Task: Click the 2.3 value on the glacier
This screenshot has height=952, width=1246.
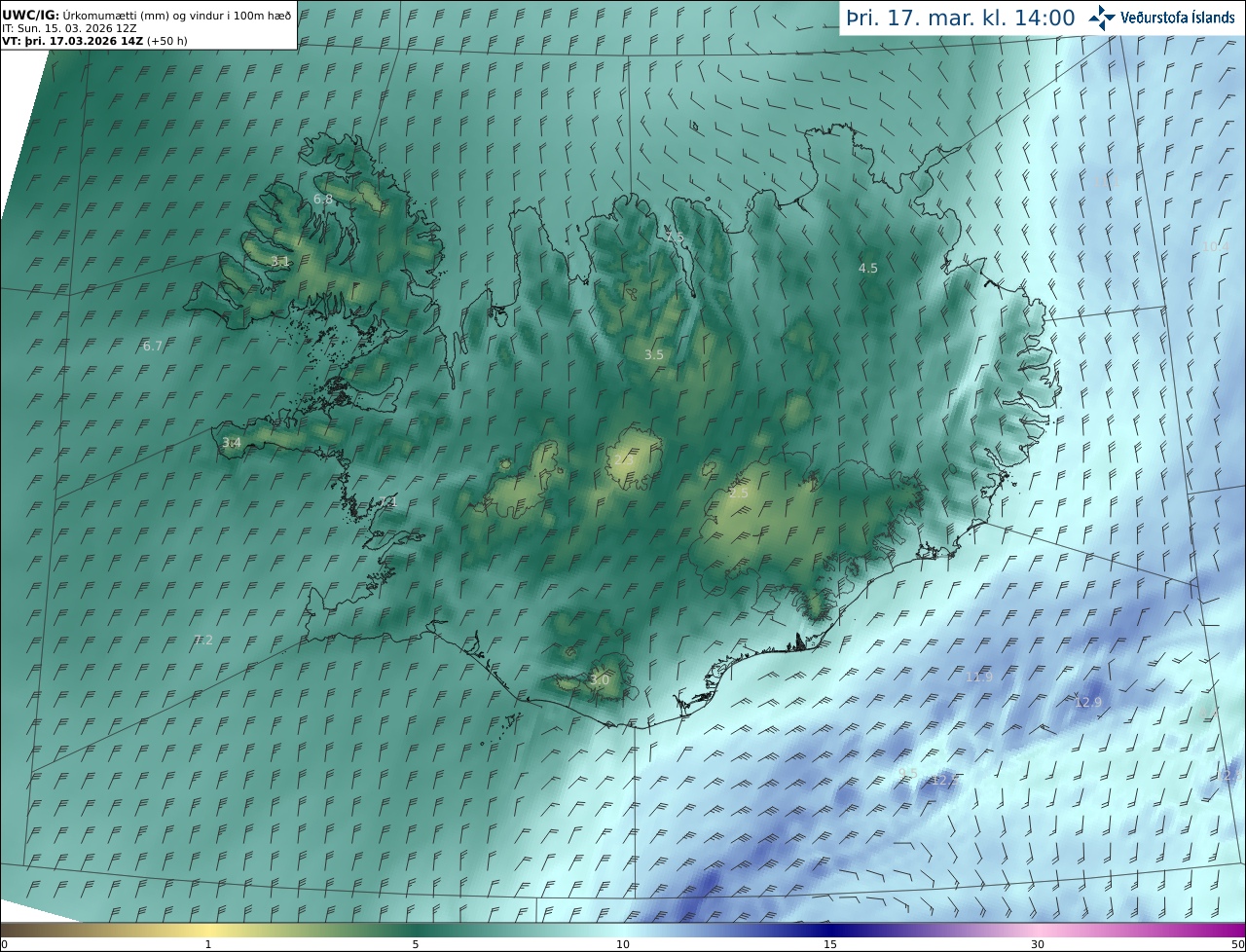Action: (624, 459)
